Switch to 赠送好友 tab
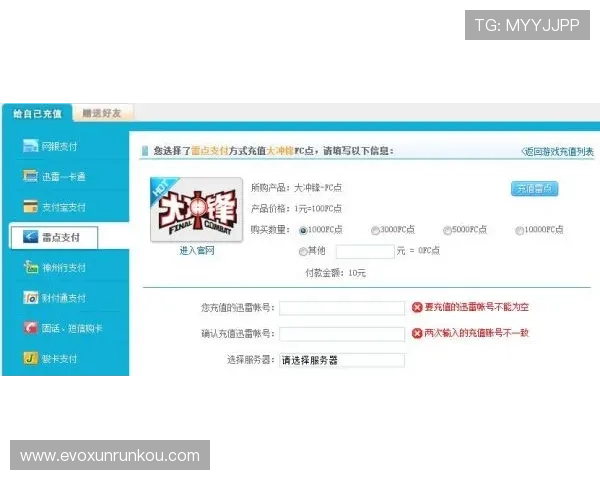Image resolution: width=600 pixels, height=480 pixels. [x=102, y=113]
